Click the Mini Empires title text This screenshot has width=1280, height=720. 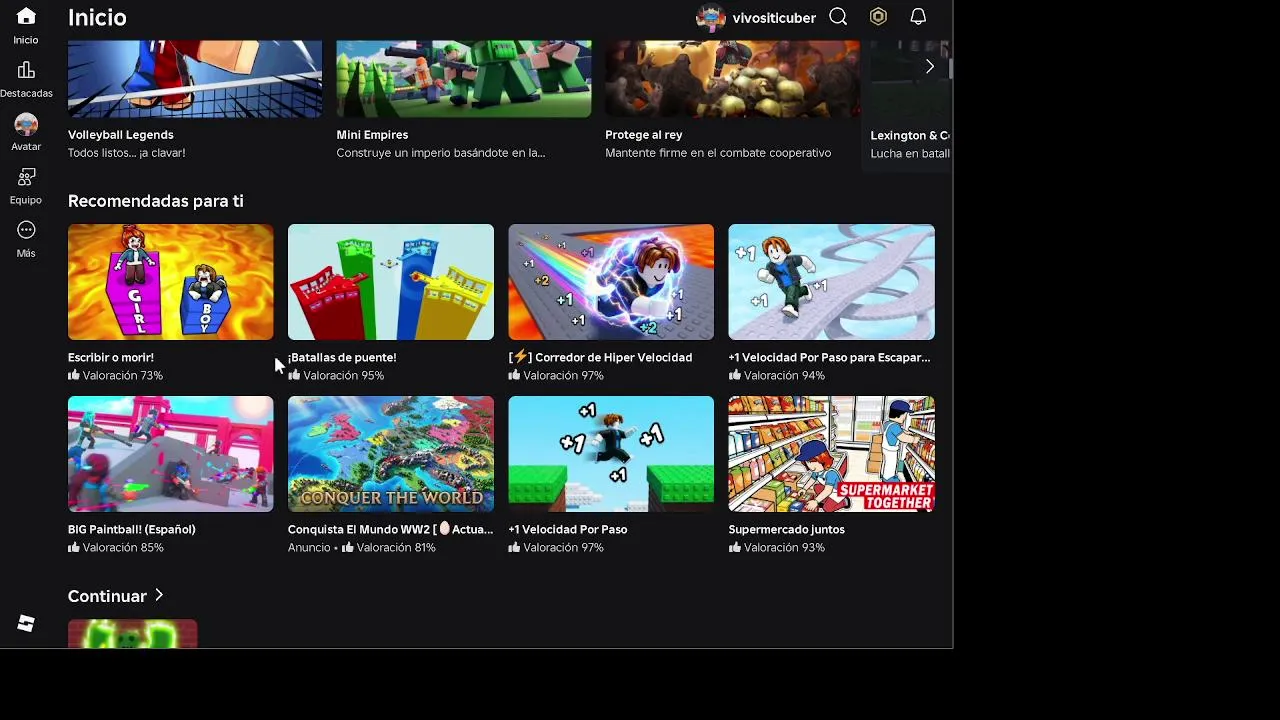[x=372, y=135]
